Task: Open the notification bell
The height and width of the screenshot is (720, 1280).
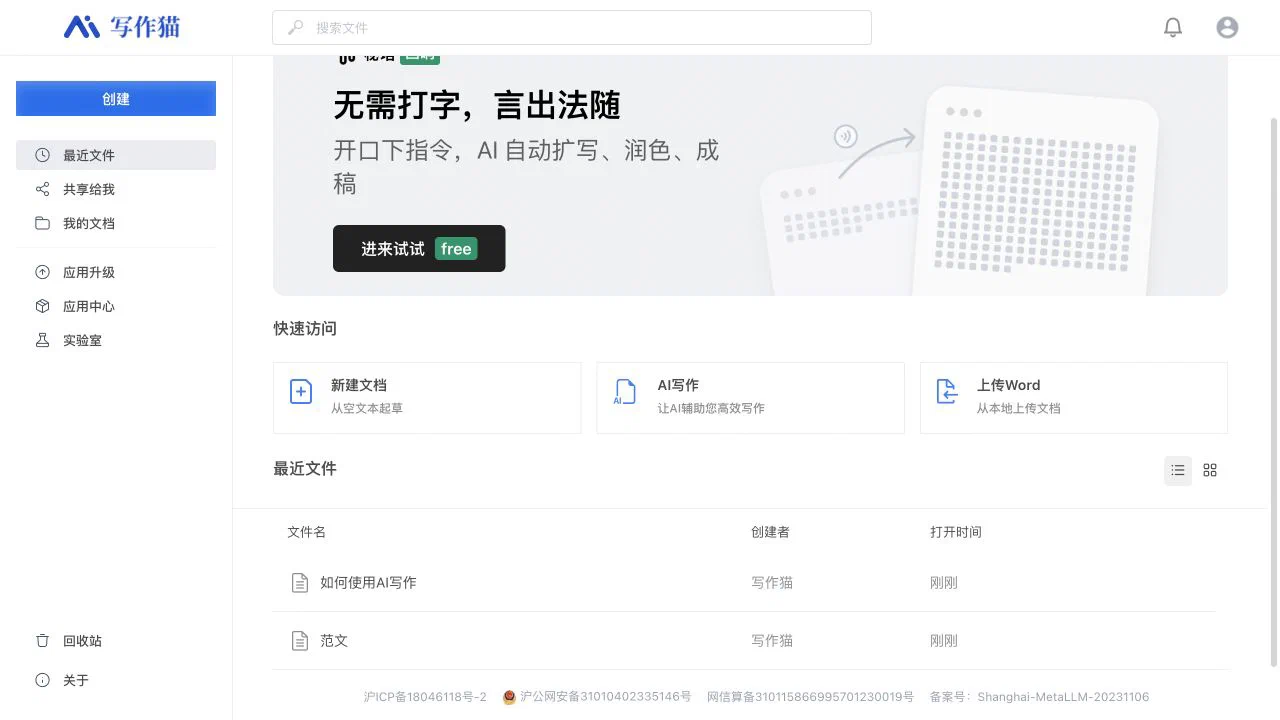Action: point(1173,28)
